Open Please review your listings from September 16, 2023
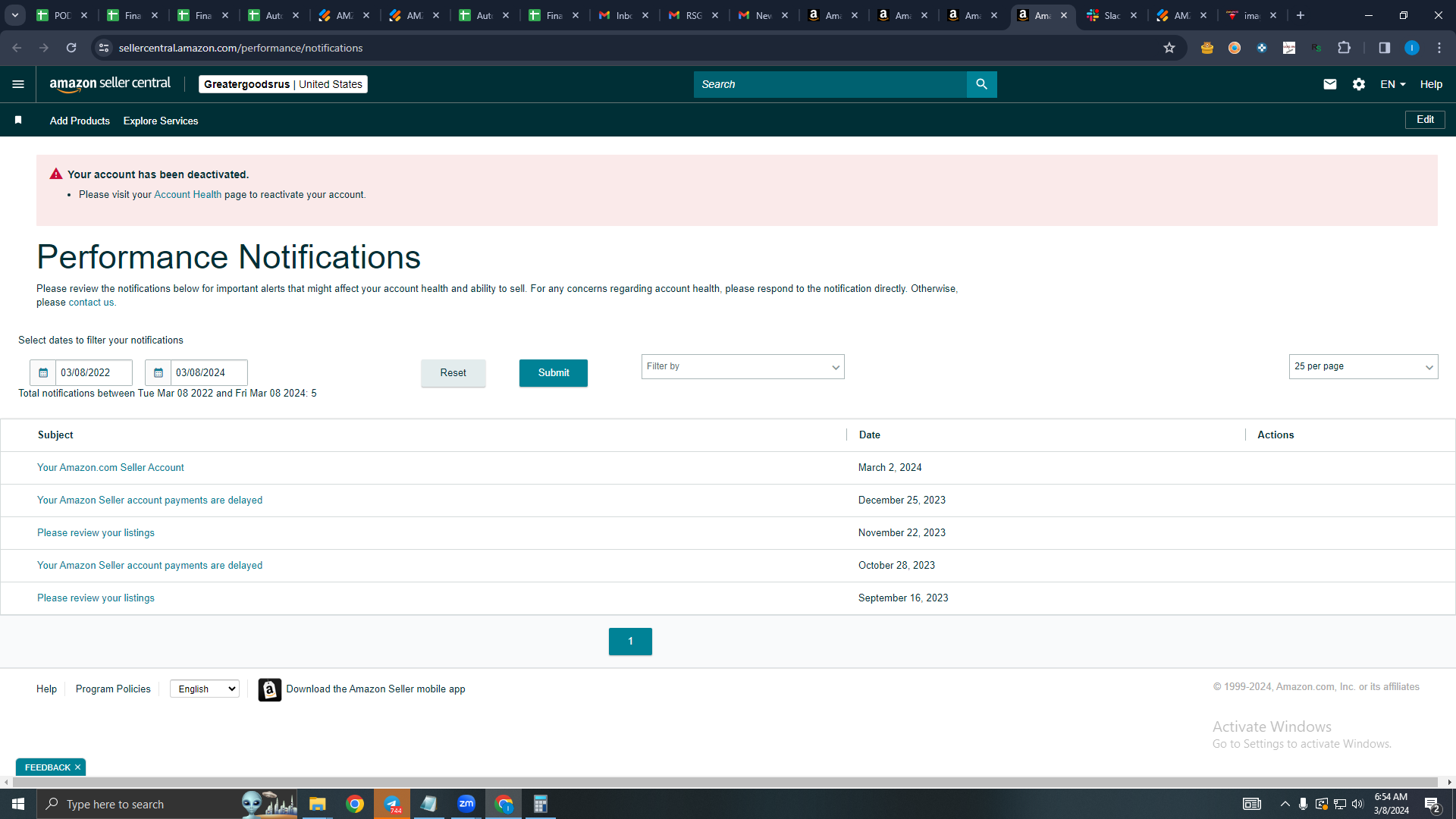Screen dimensions: 1456x819 (96, 598)
